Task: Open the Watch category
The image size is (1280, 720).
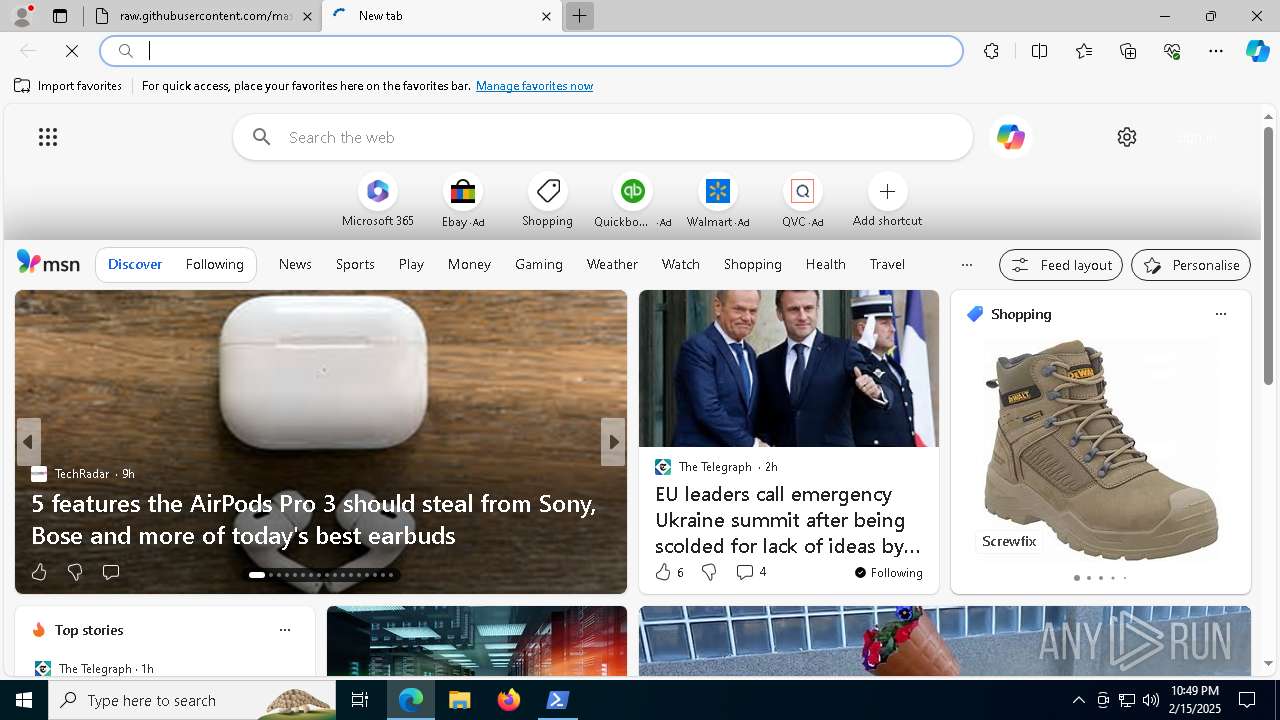Action: (681, 264)
